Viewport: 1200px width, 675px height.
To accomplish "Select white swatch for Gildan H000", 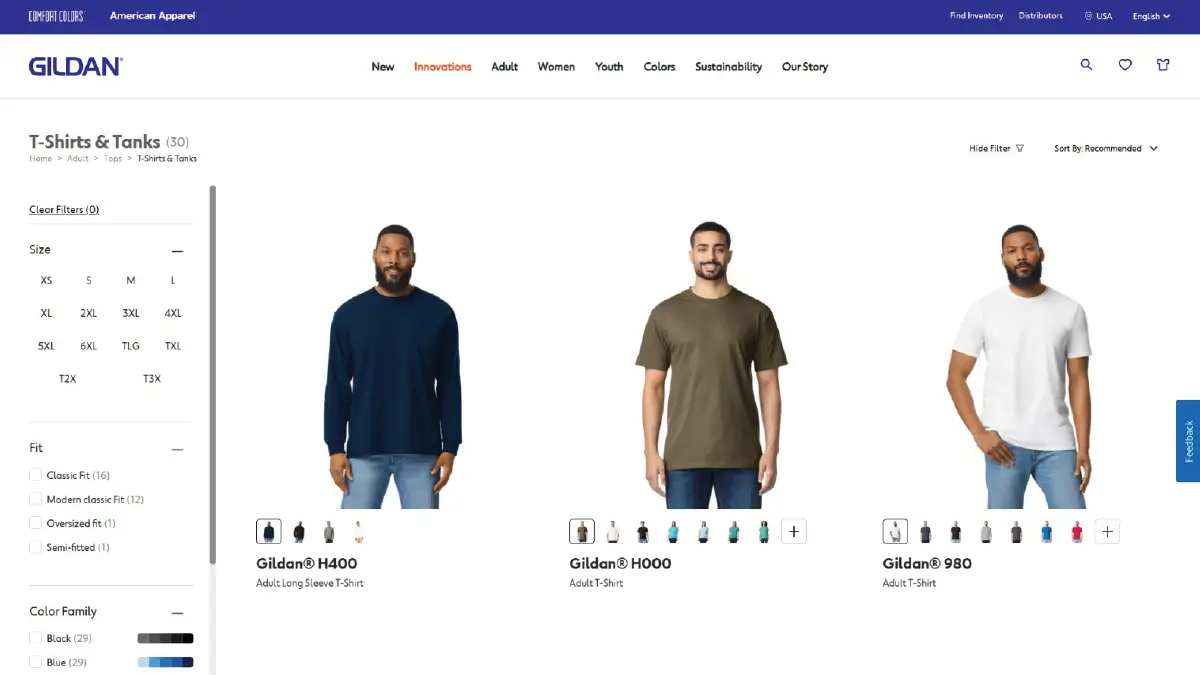I will 613,532.
